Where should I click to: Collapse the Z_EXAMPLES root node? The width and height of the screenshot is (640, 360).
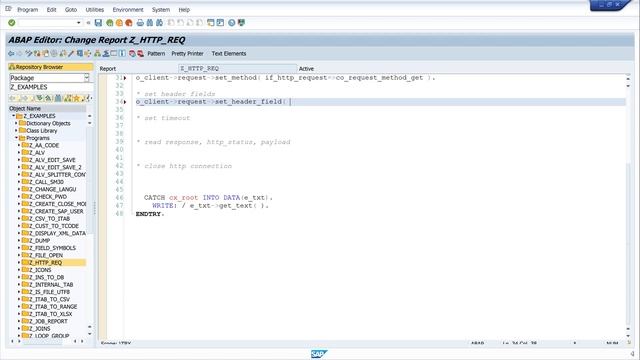tap(13, 116)
